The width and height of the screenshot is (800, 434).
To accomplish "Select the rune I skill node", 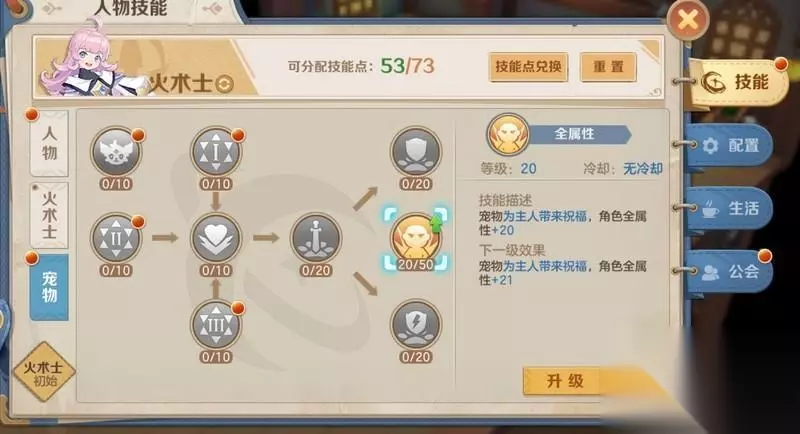I will tap(216, 152).
